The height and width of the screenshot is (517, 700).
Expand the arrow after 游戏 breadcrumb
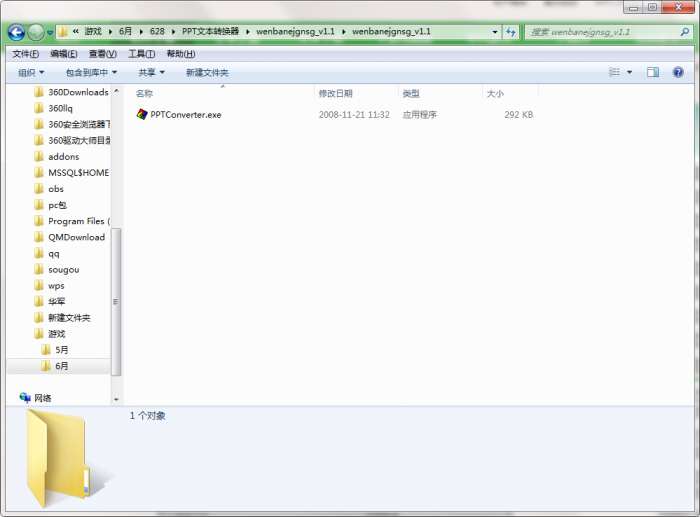point(110,32)
